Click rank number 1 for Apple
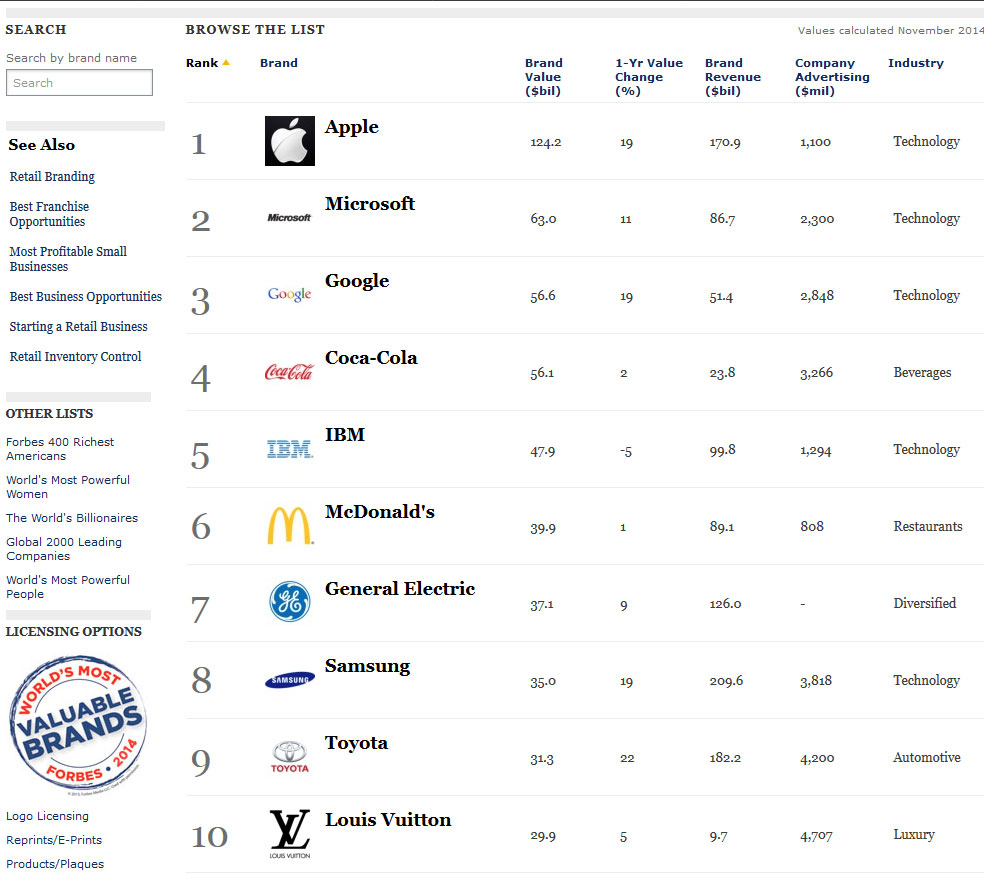984x879 pixels. tap(198, 144)
